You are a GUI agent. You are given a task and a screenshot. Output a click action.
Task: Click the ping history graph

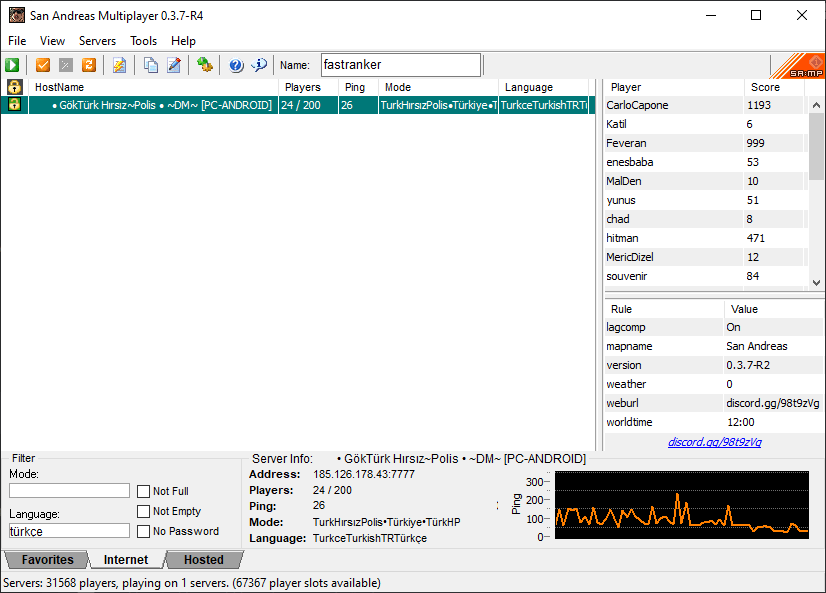pyautogui.click(x=682, y=505)
